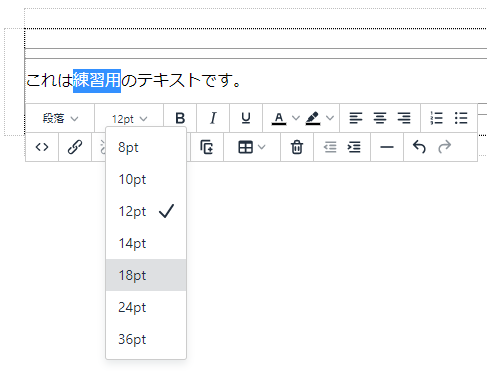Insert a horizontal line
This screenshot has width=487, height=371.
(x=387, y=147)
